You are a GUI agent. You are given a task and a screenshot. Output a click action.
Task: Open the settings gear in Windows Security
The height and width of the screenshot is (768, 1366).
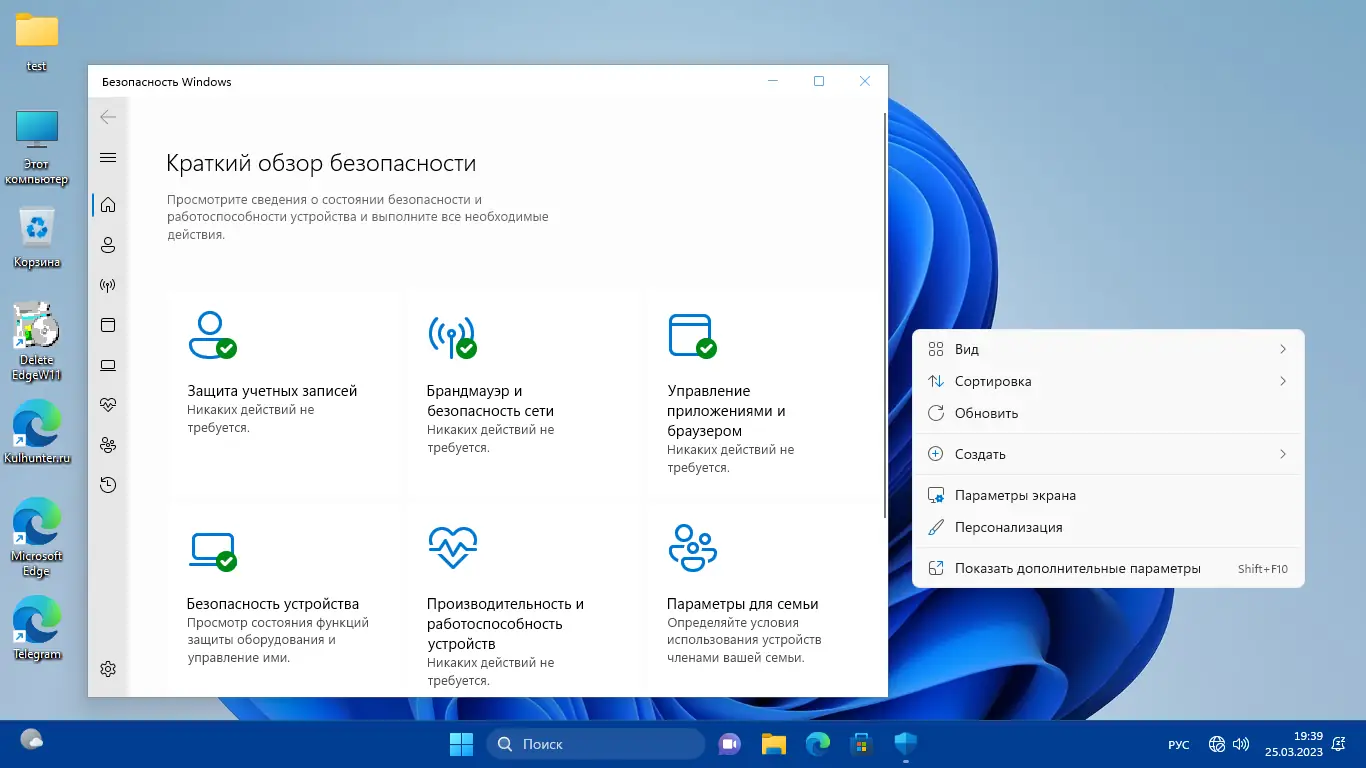pos(108,669)
